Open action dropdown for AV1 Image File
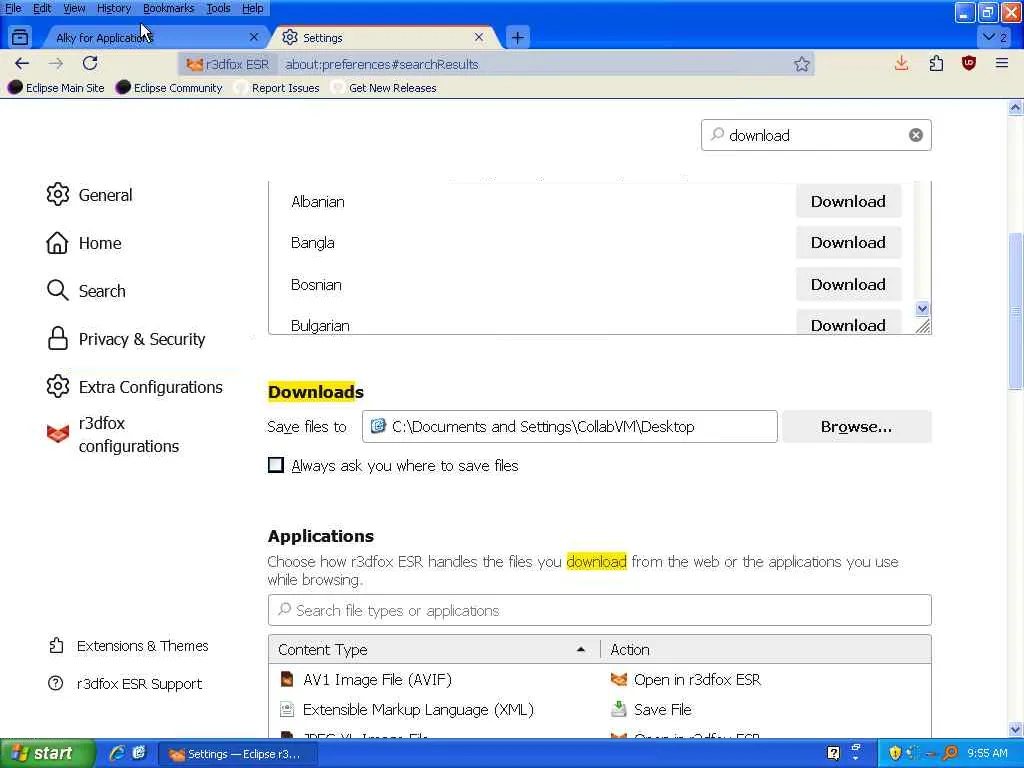 pos(765,680)
